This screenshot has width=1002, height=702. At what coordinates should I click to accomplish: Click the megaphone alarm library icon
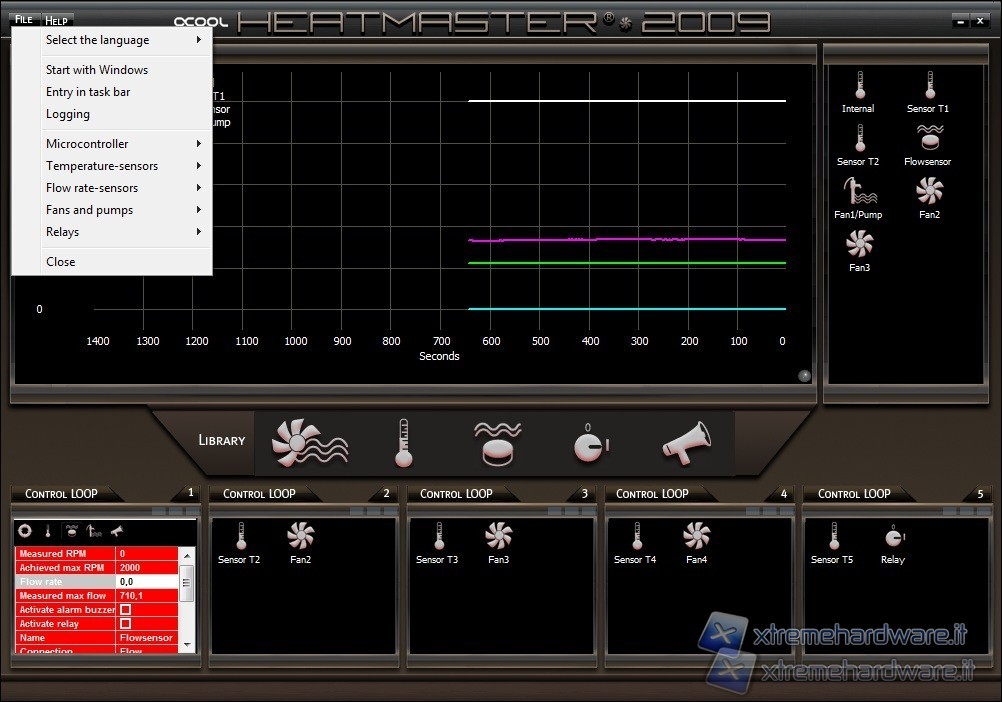[x=686, y=442]
